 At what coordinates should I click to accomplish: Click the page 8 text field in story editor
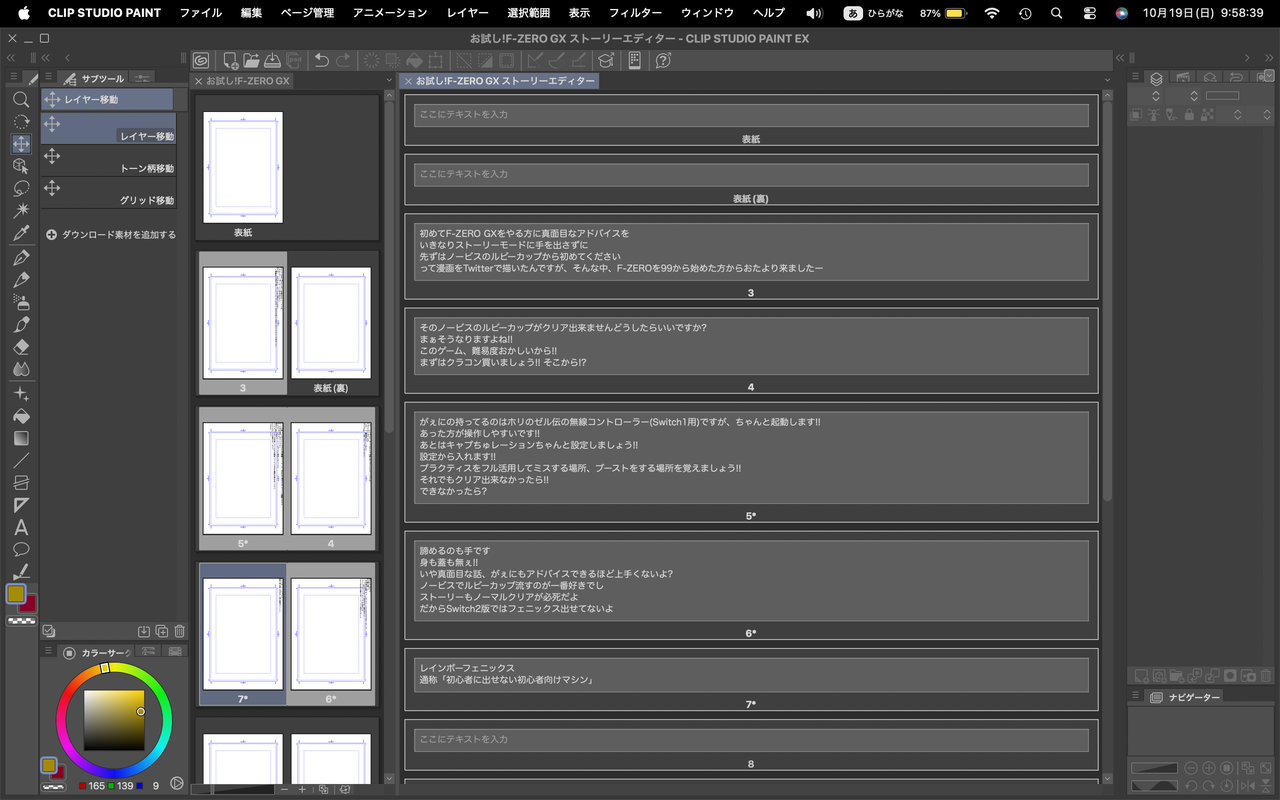click(x=751, y=740)
